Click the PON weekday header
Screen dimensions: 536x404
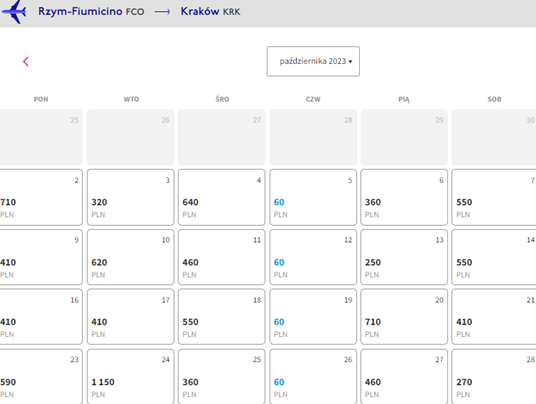(41, 99)
